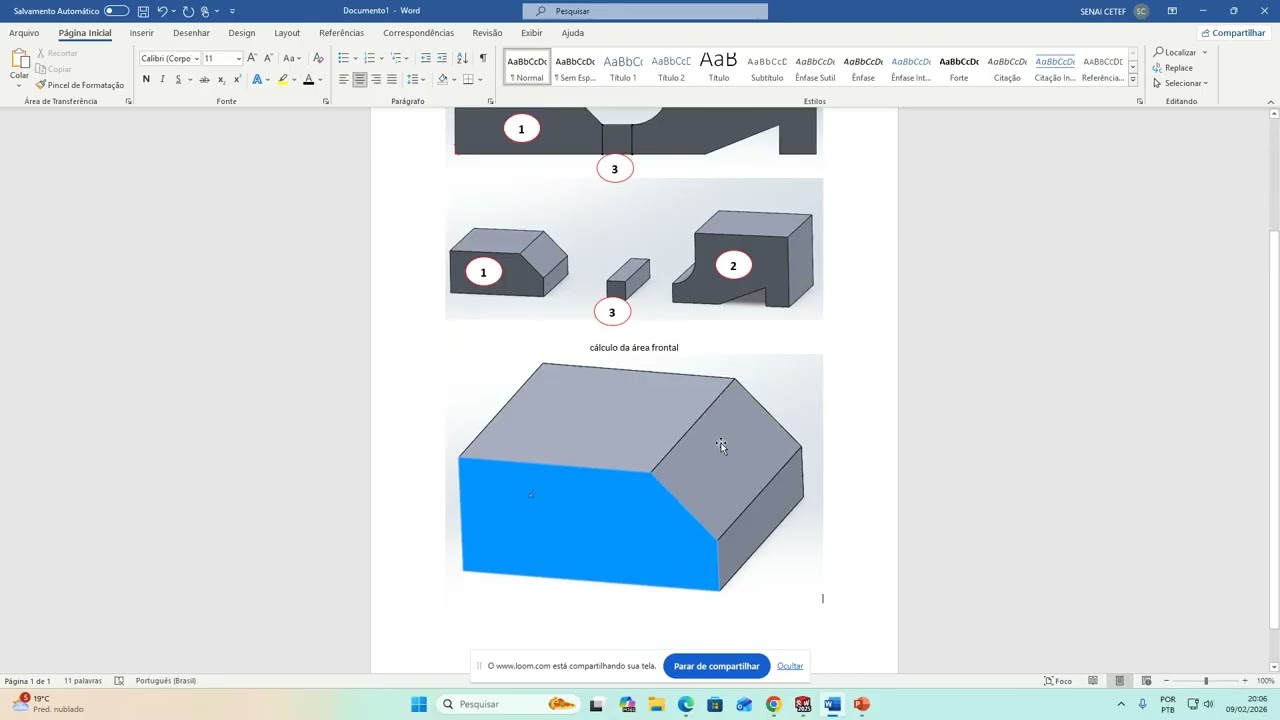Align text to the left

344,79
